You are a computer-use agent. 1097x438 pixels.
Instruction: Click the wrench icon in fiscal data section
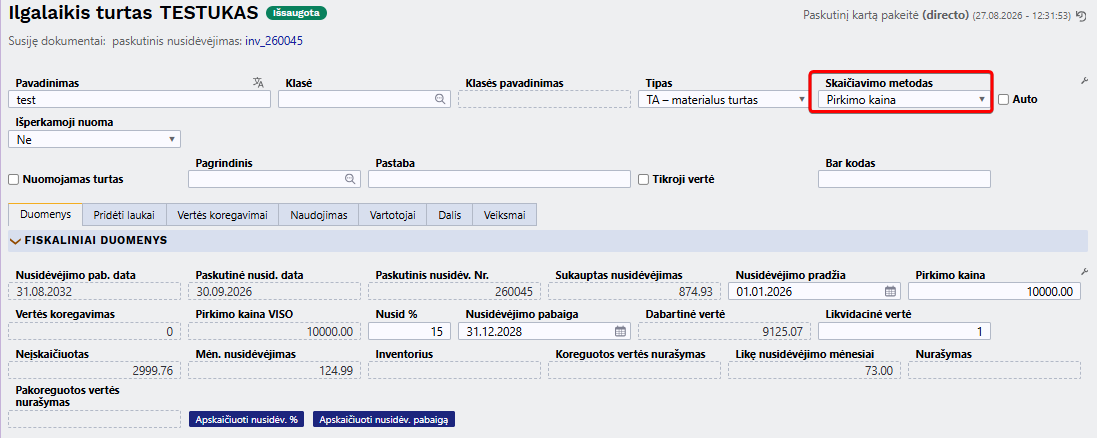click(1084, 271)
